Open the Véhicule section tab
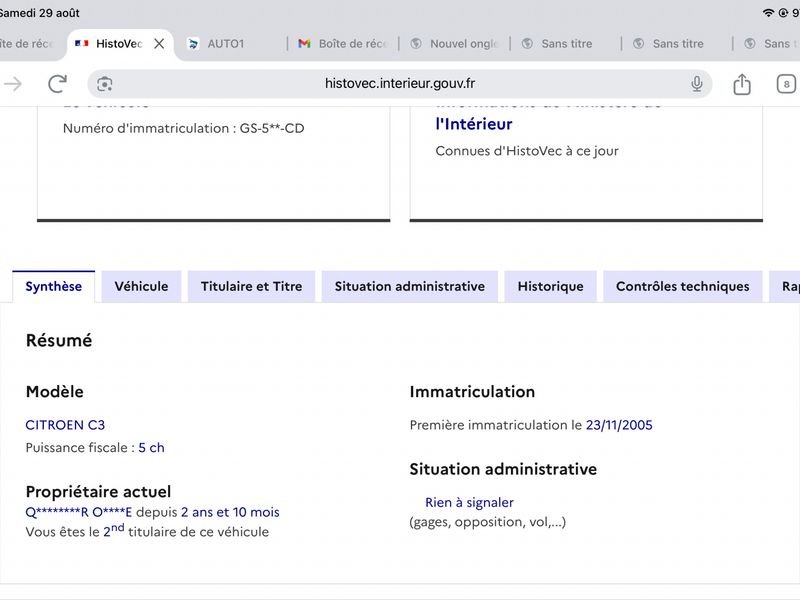Viewport: 800px width, 600px height. 141,286
